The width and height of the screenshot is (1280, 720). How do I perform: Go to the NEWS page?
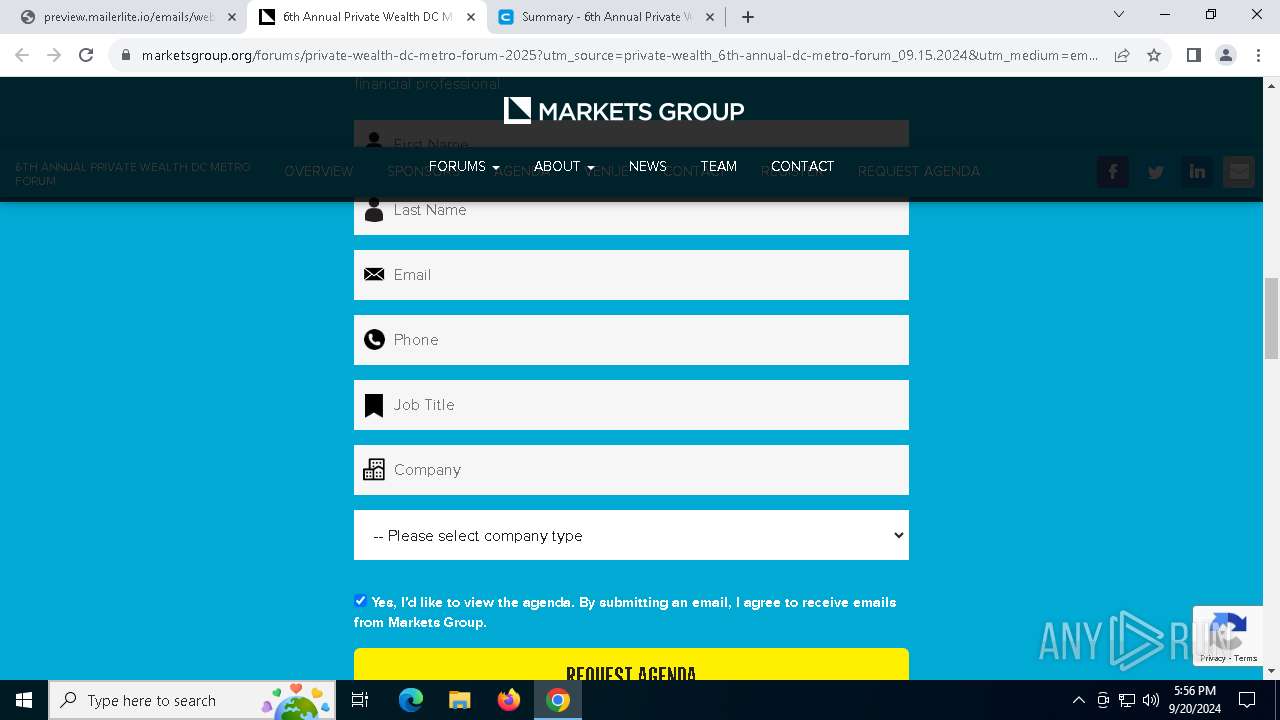coord(647,166)
